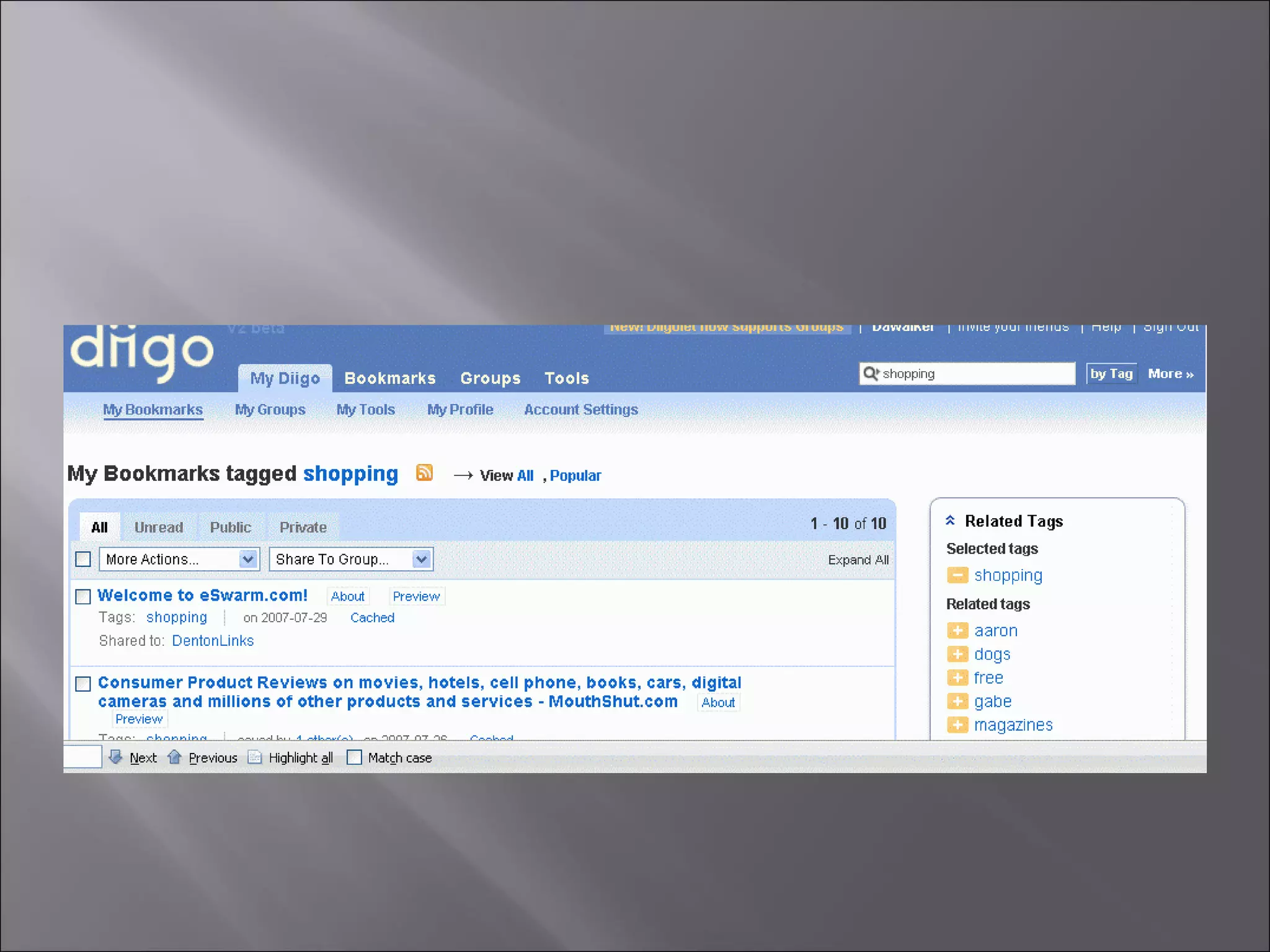This screenshot has height=952, width=1270.
Task: Open the DentonLinks shared group link
Action: click(x=213, y=640)
